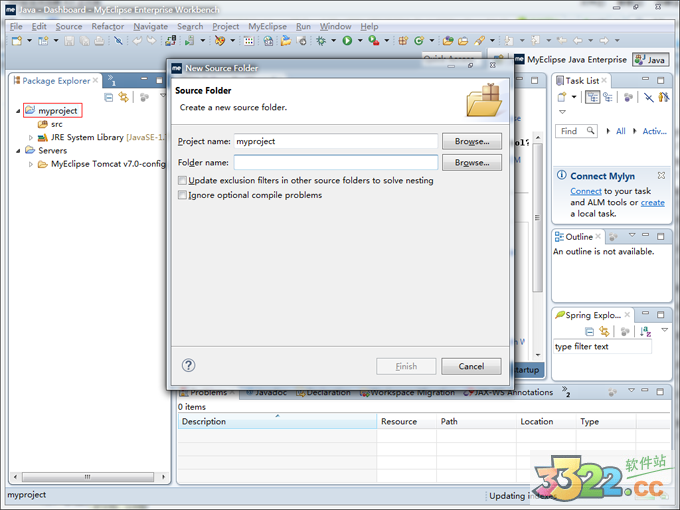The height and width of the screenshot is (510, 680).
Task: Toggle Hide Completed Tasks in Task List
Action: [x=648, y=97]
